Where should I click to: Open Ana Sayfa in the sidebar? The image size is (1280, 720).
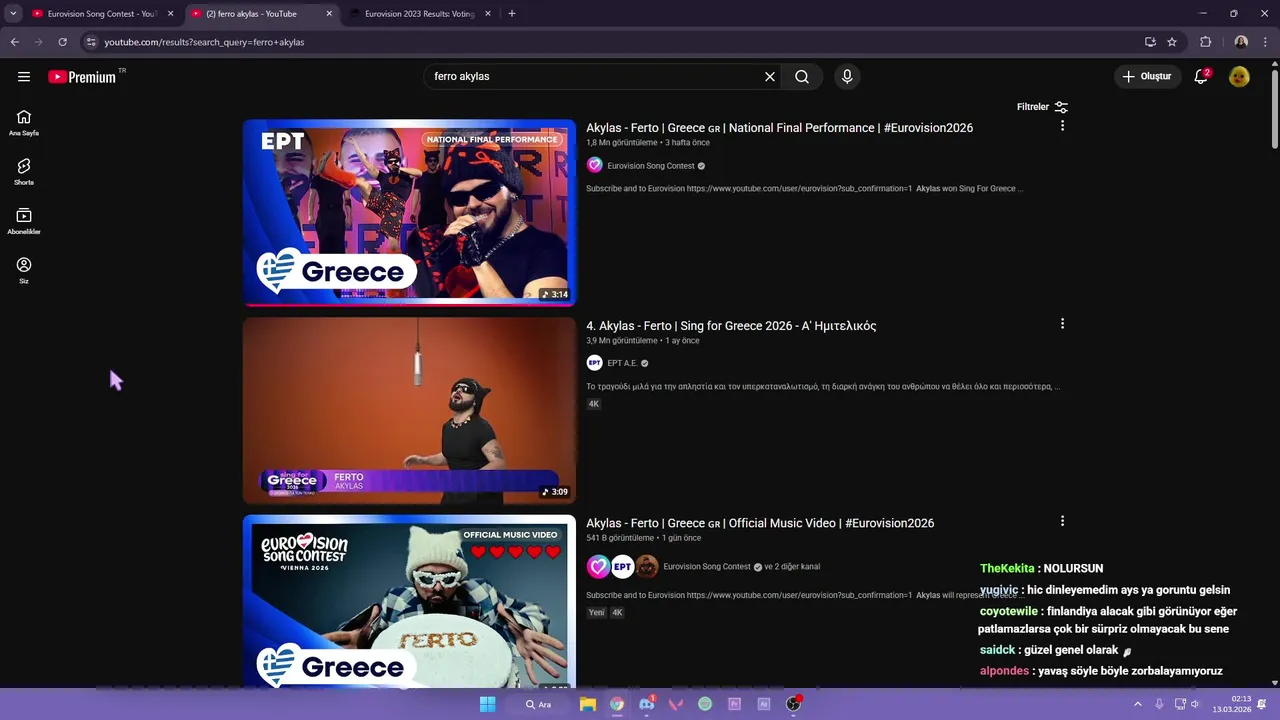[24, 123]
